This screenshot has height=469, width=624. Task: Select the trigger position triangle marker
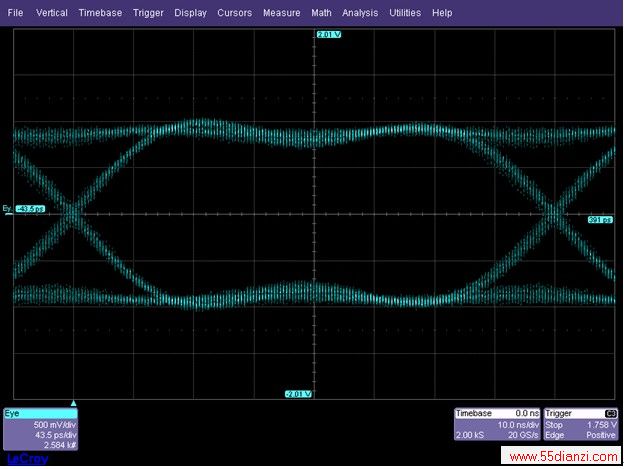click(x=74, y=403)
